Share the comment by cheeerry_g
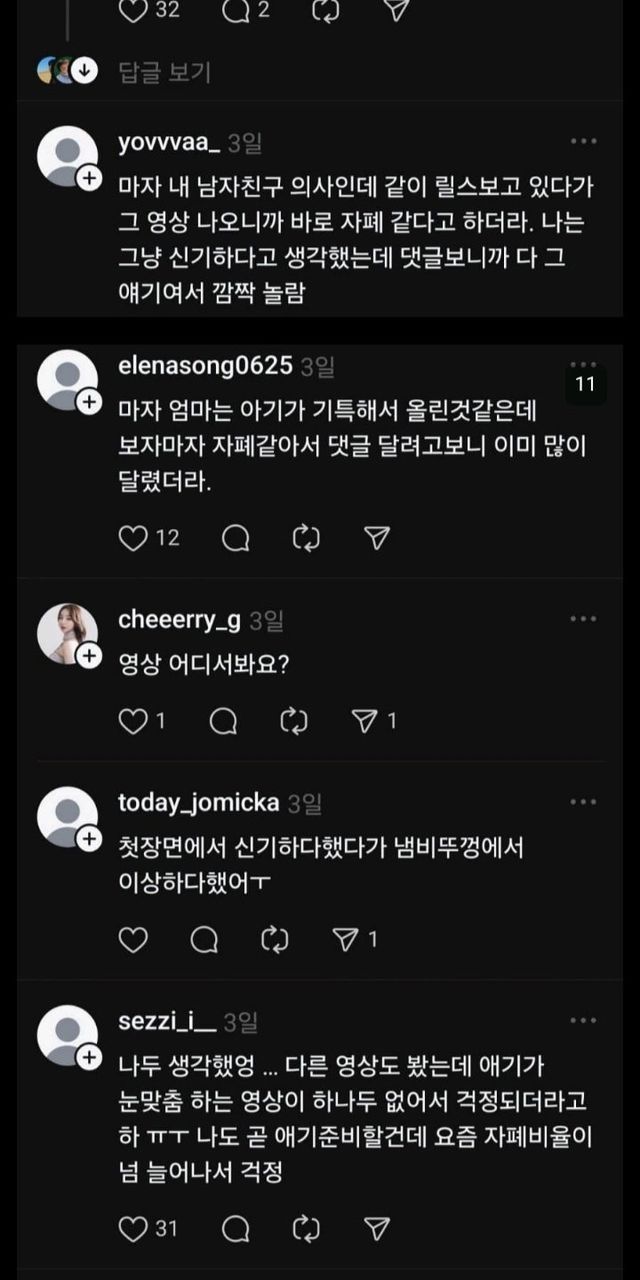 coord(363,720)
